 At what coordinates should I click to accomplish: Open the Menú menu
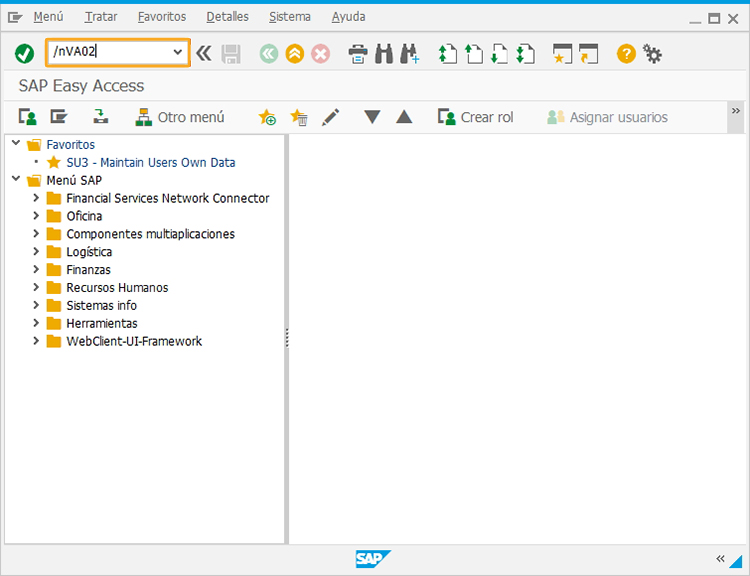pos(48,17)
